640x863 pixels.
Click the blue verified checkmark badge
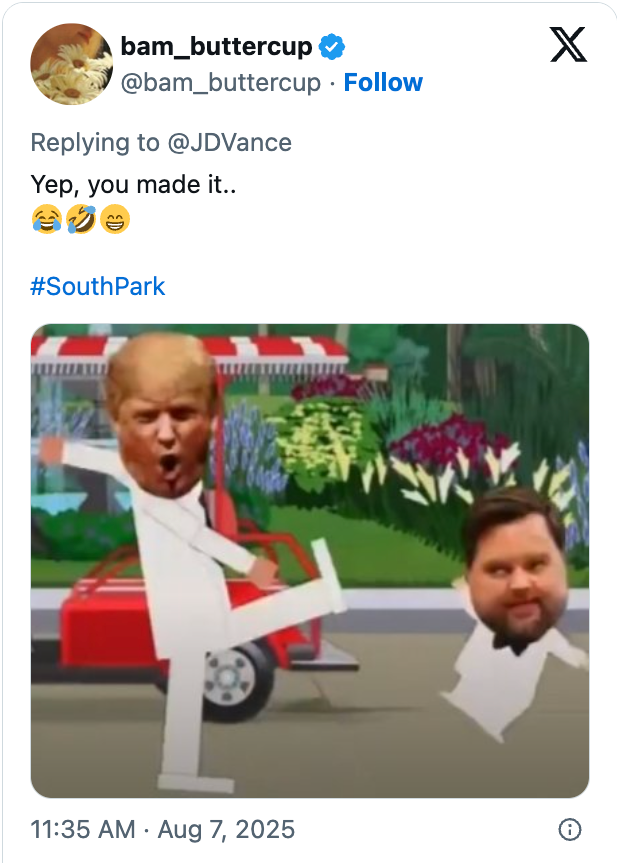331,44
